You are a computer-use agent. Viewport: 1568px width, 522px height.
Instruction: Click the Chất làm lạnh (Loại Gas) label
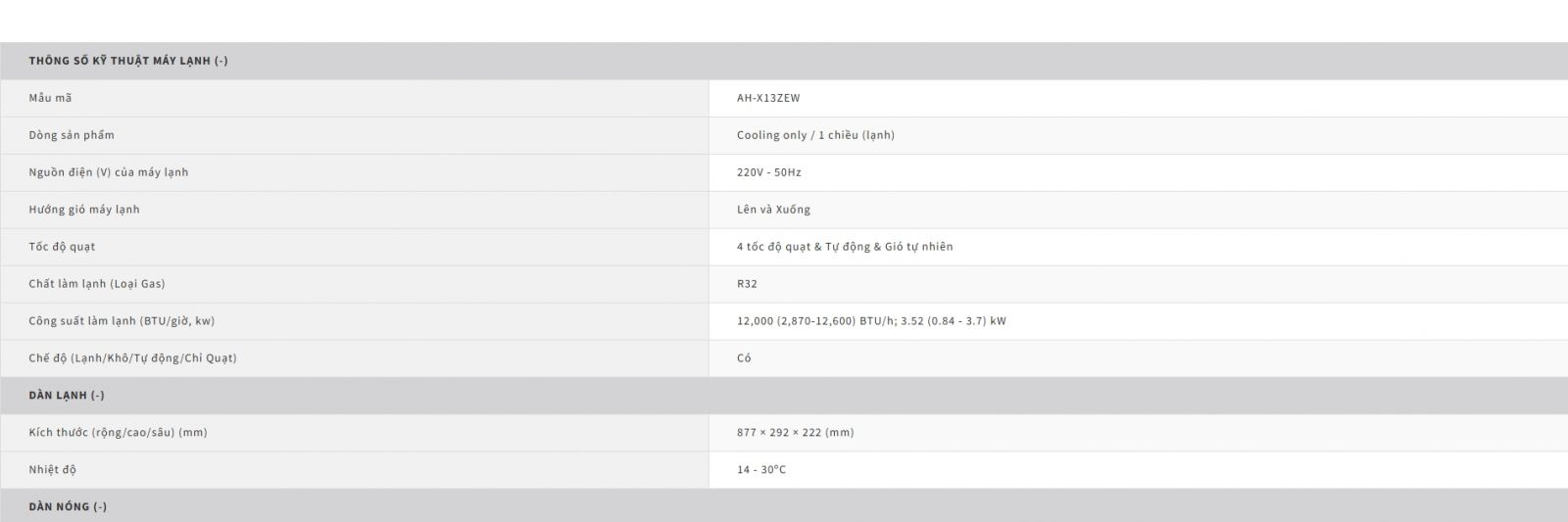(97, 284)
